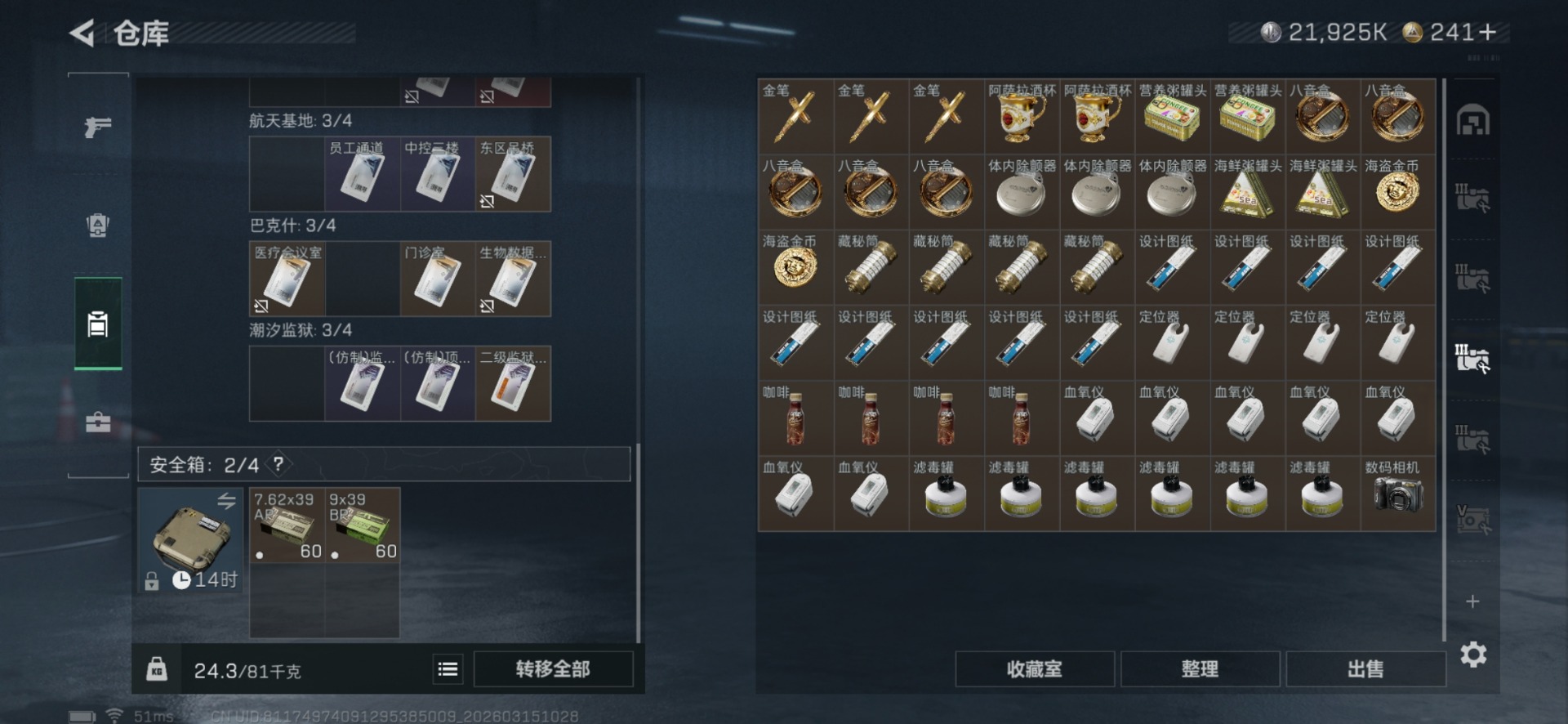The width and height of the screenshot is (1568, 724).
Task: Add a new storage page with plus icon
Action: tap(1472, 601)
